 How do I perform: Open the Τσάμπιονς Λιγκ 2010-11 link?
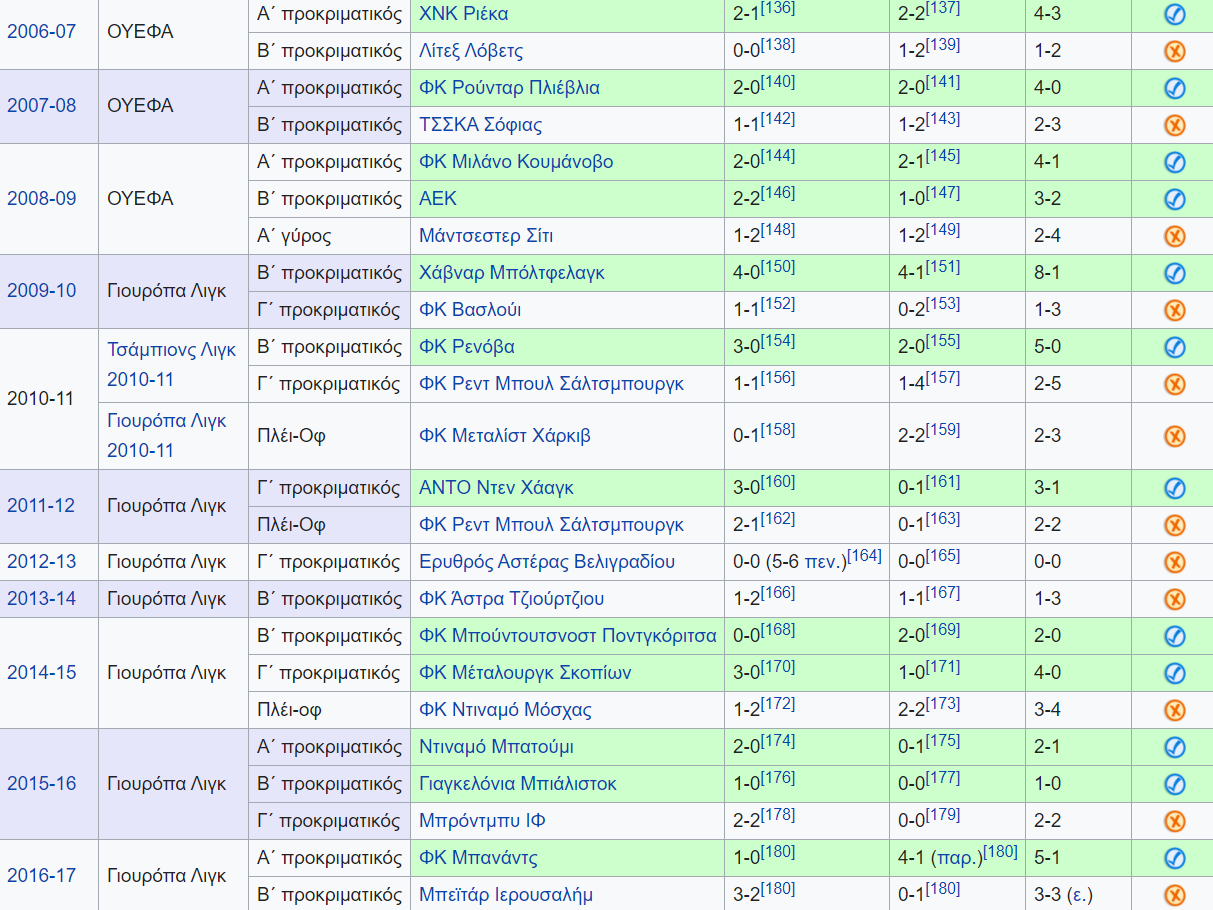pyautogui.click(x=171, y=364)
